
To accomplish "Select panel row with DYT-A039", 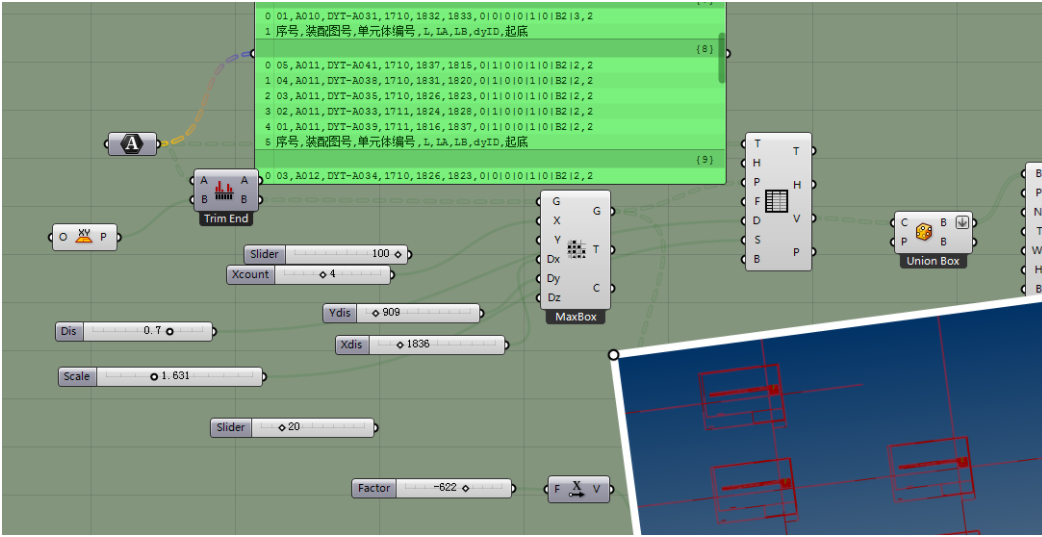I will (x=490, y=126).
